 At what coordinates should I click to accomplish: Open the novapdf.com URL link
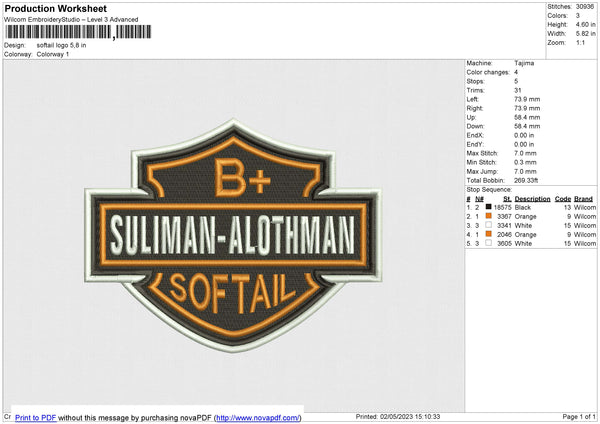click(258, 417)
